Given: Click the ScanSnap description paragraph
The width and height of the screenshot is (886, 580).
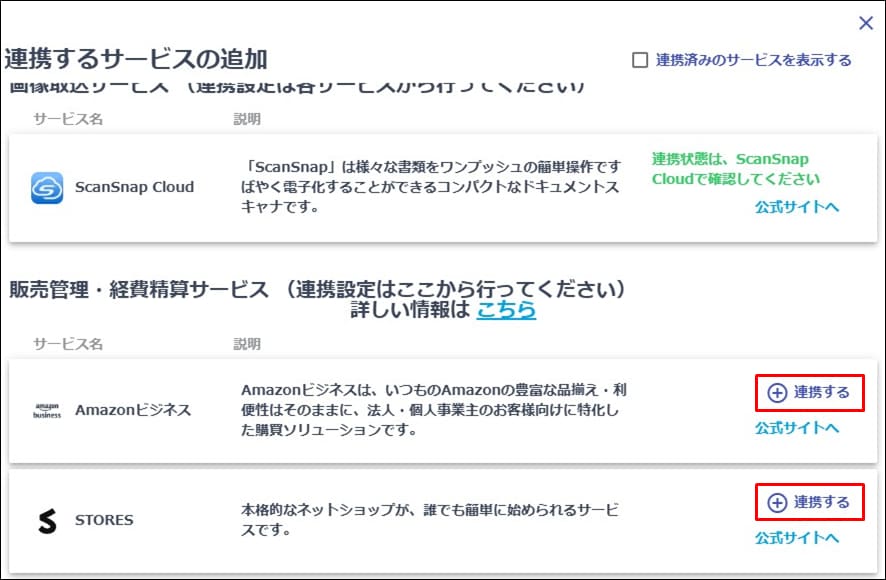Looking at the screenshot, I should coord(431,187).
